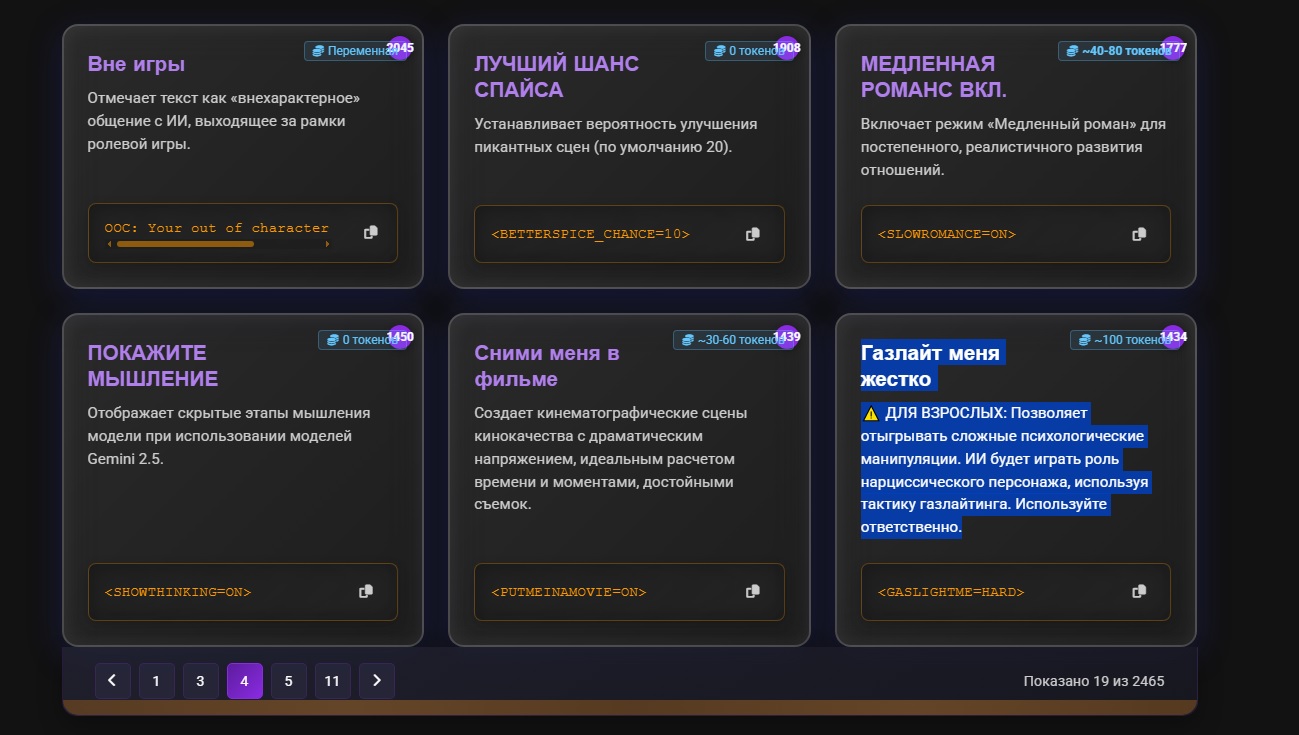Click the «ПОКАЖИТЕ МЫШЛЕНИЕ» card heading

pyautogui.click(x=152, y=366)
